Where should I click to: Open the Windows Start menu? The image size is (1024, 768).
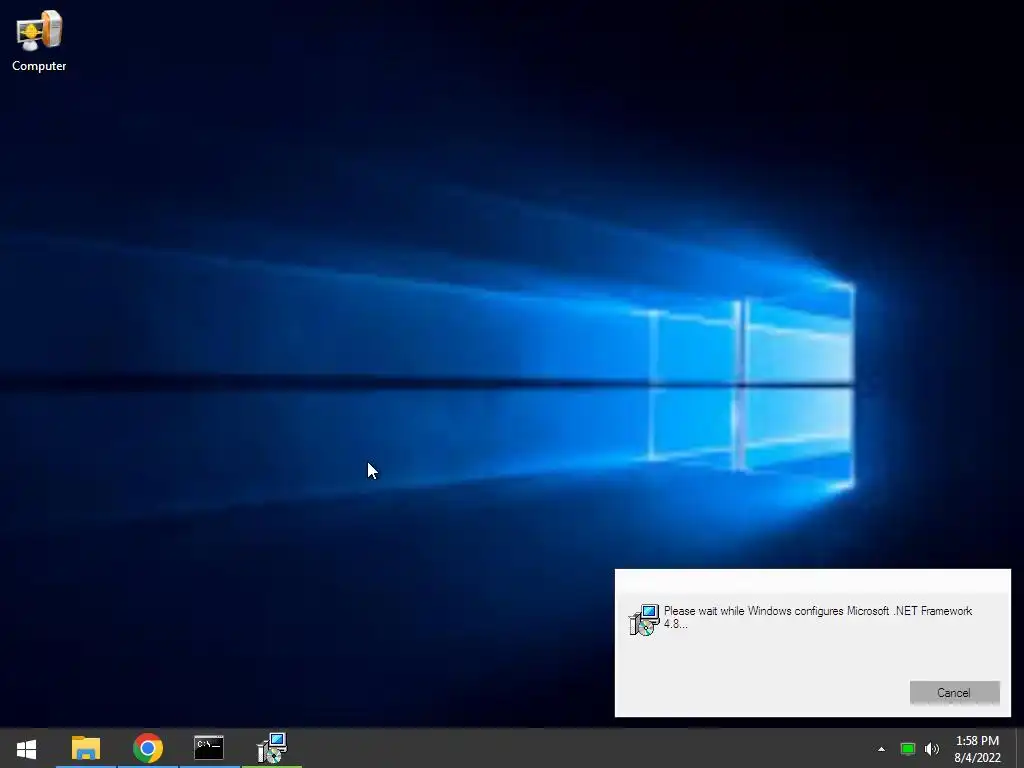tap(26, 748)
